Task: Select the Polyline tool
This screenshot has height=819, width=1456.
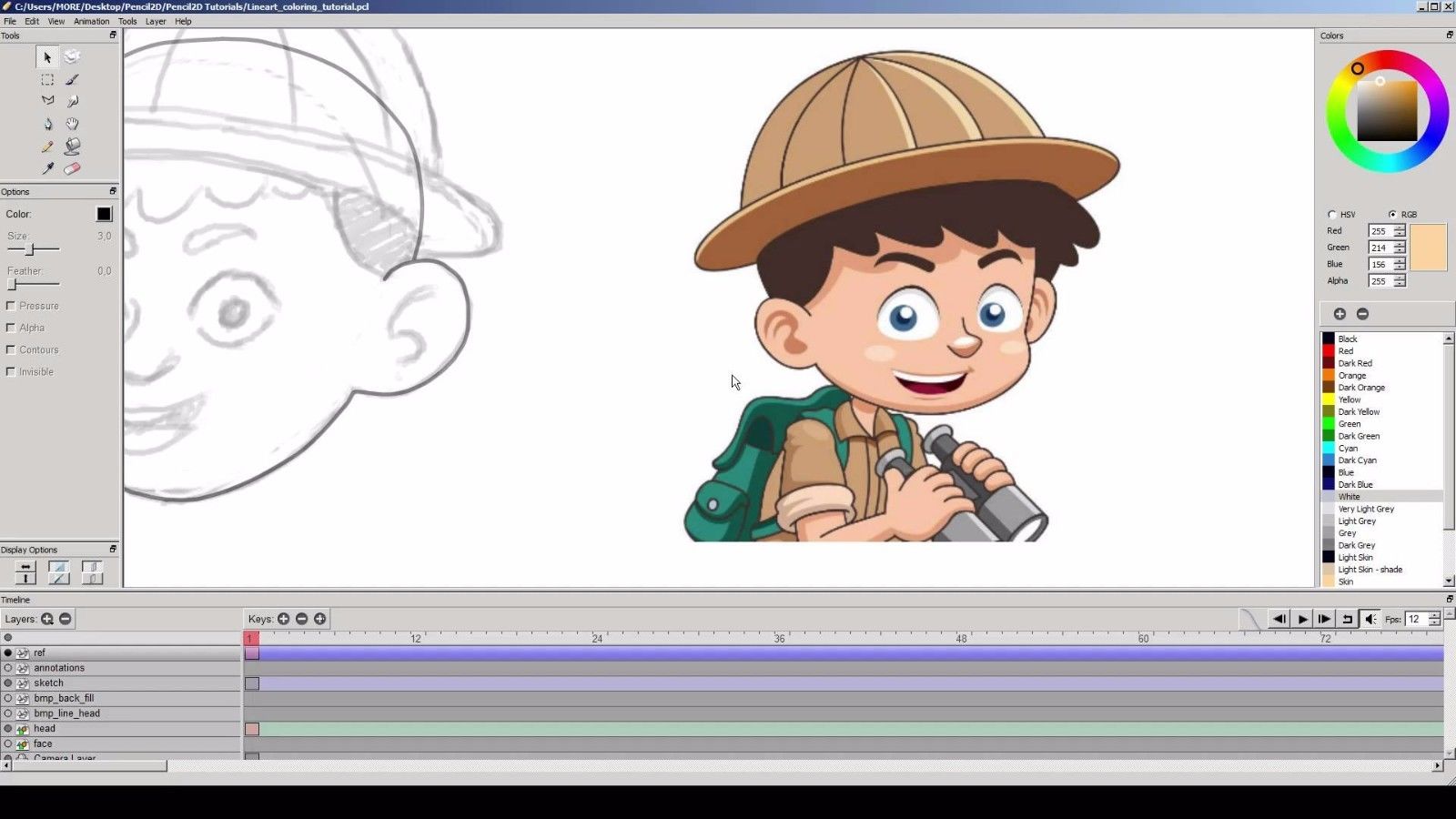Action: (x=47, y=100)
